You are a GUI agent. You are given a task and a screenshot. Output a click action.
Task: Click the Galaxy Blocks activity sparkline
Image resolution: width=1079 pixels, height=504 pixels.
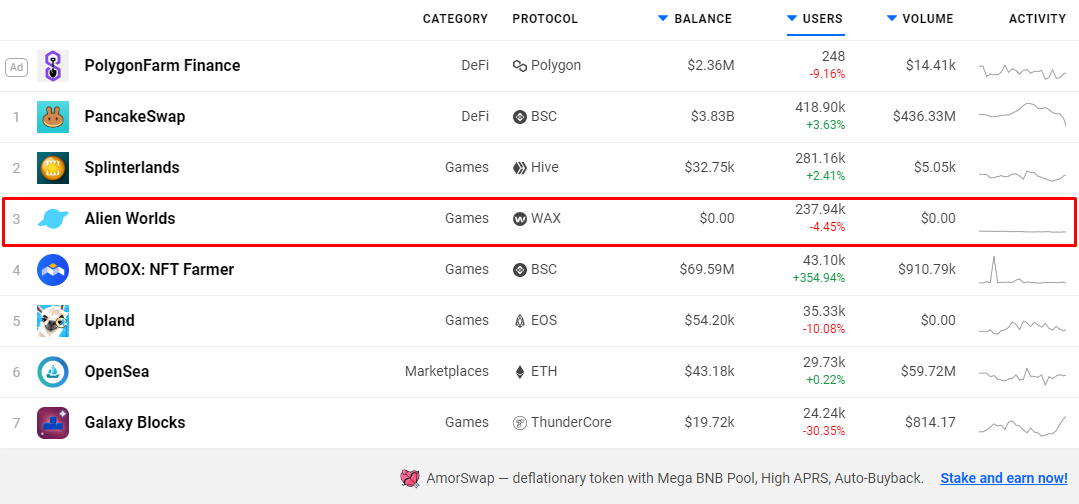point(1023,425)
